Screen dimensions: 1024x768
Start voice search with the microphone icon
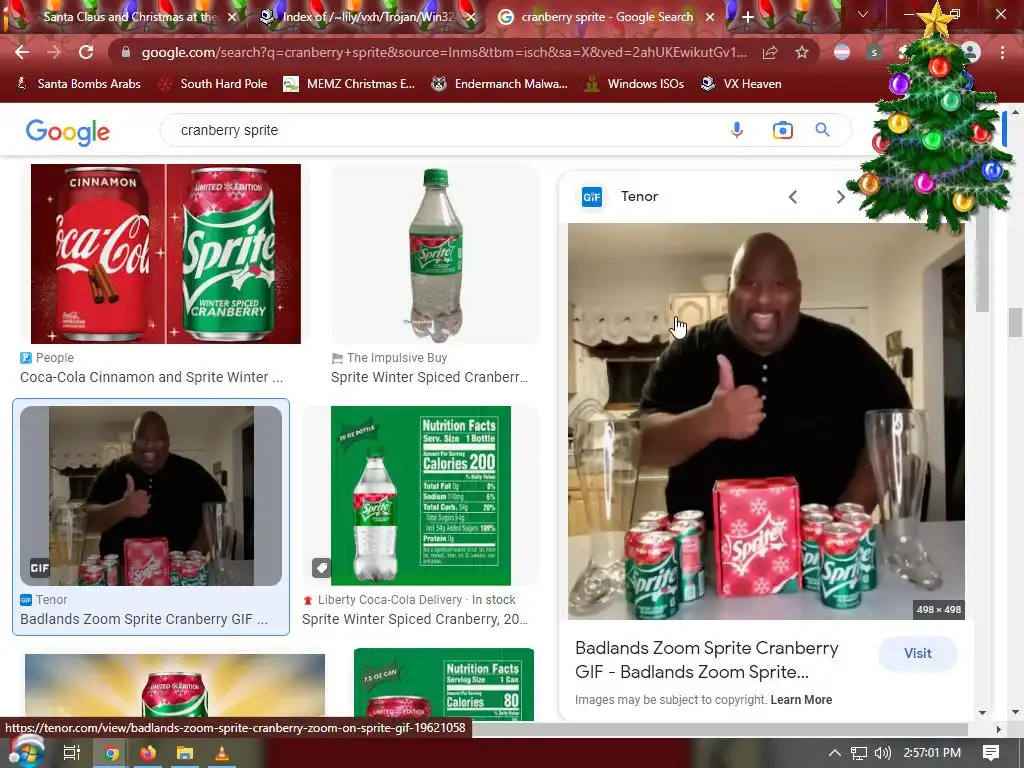click(737, 130)
